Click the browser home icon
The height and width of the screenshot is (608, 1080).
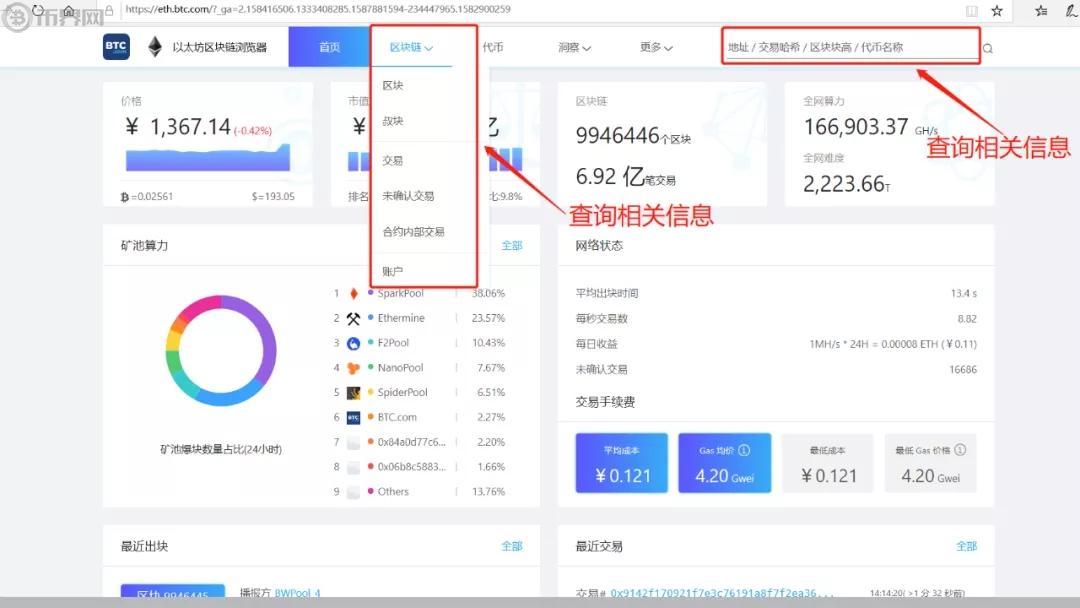coord(69,10)
